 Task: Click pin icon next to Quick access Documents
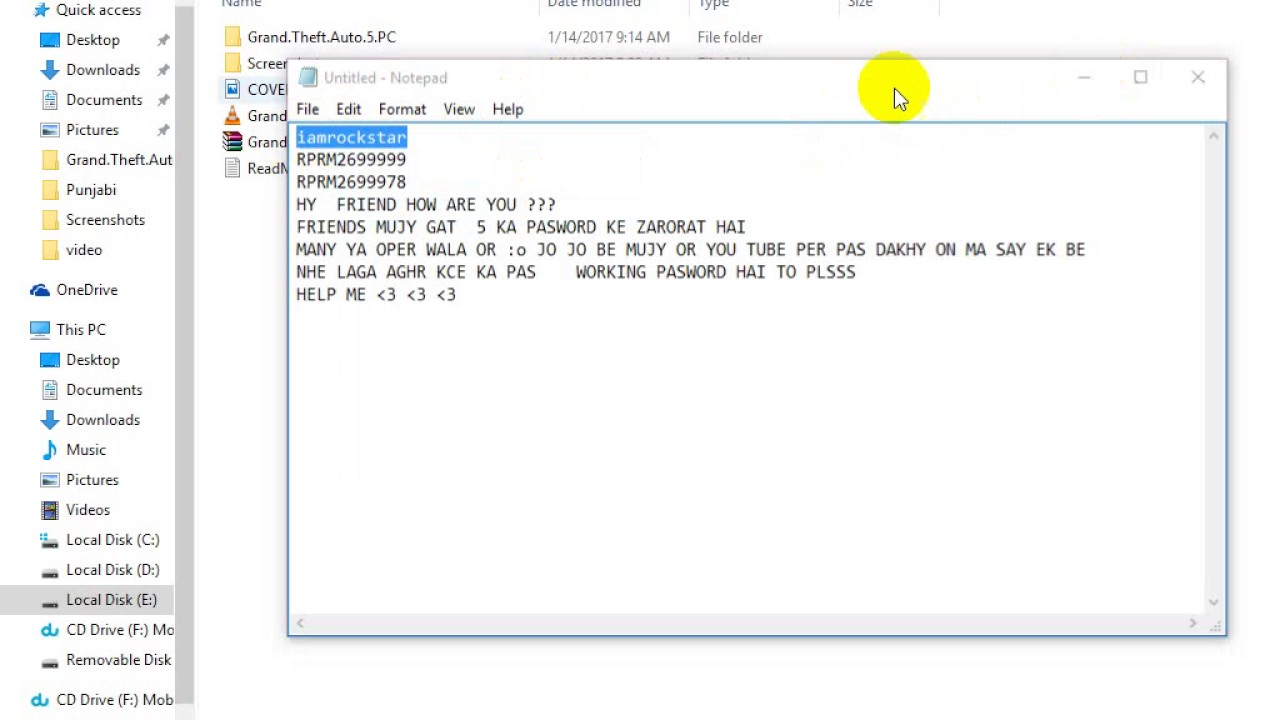[x=163, y=100]
